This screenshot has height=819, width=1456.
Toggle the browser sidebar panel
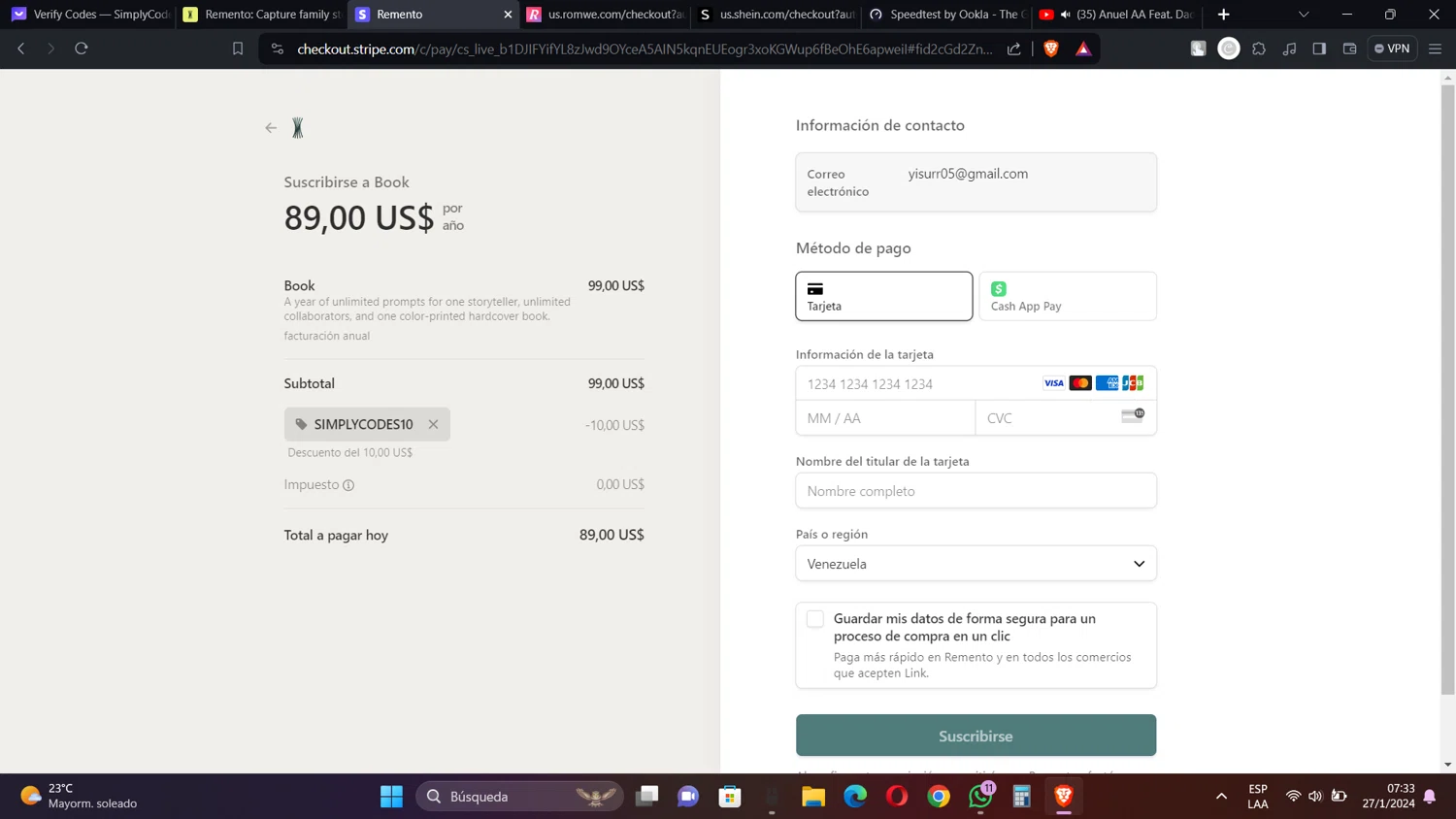coord(1319,49)
